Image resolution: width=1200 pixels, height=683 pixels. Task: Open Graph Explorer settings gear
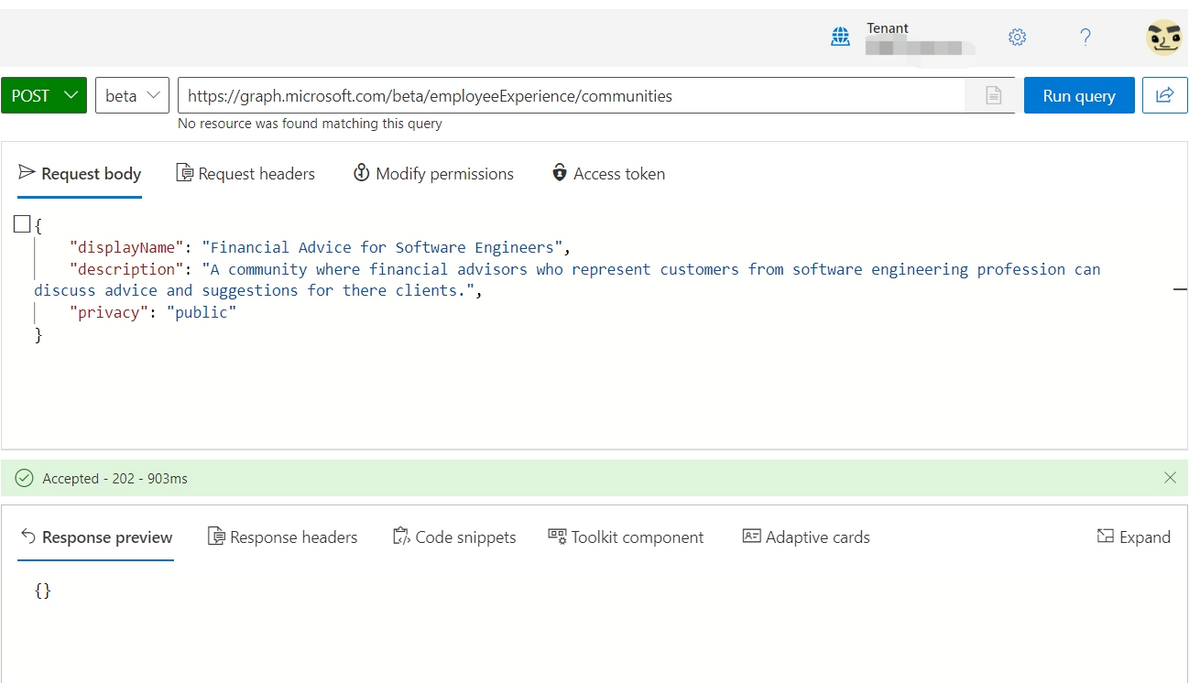tap(1017, 37)
